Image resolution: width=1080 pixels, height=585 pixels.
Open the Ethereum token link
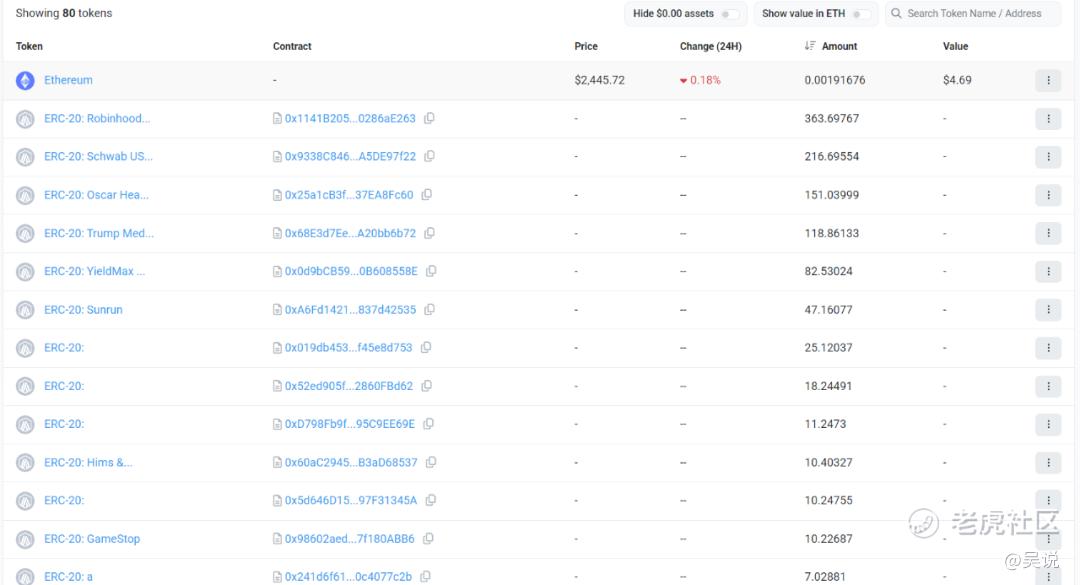point(68,80)
